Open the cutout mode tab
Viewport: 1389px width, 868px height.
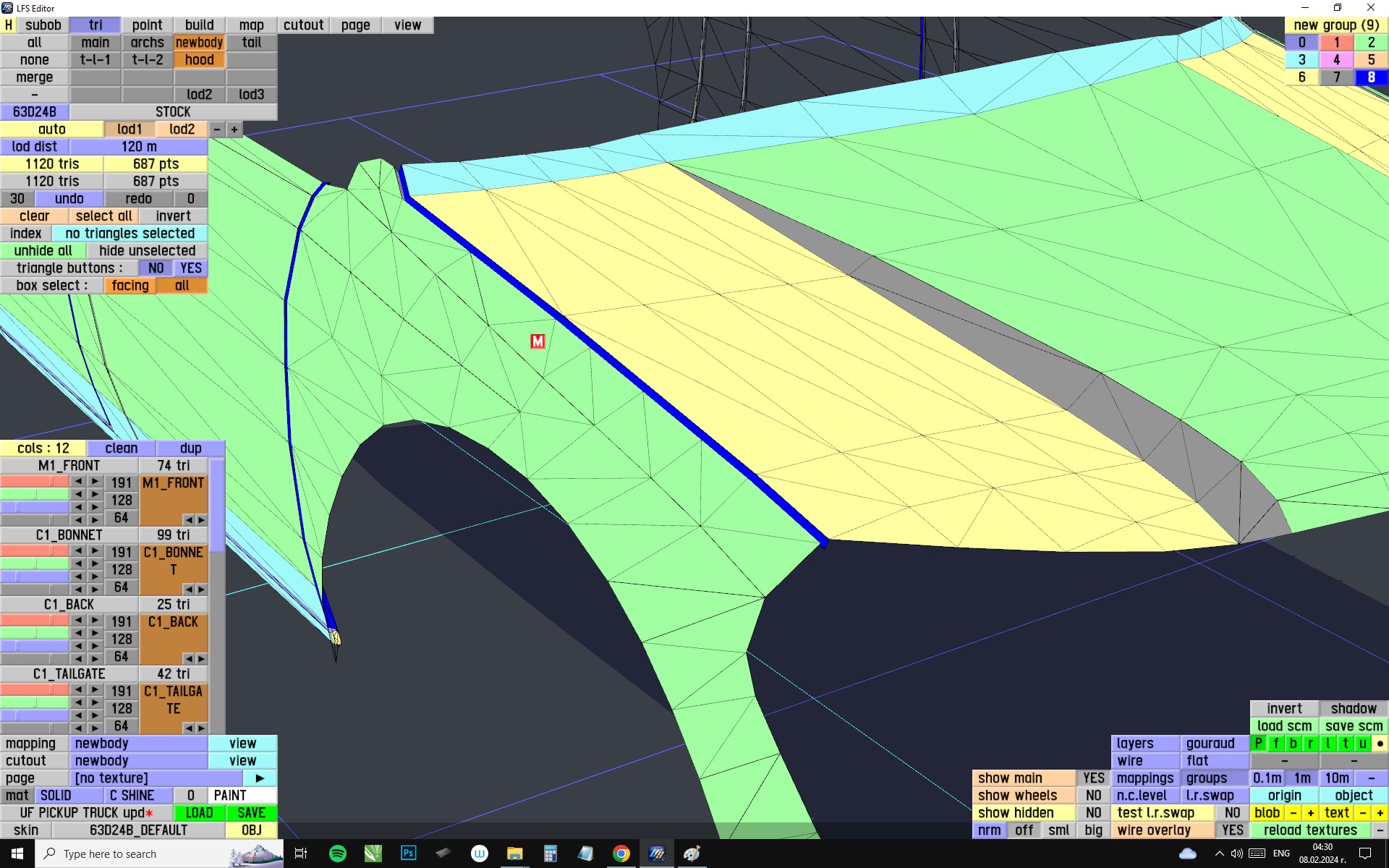303,25
